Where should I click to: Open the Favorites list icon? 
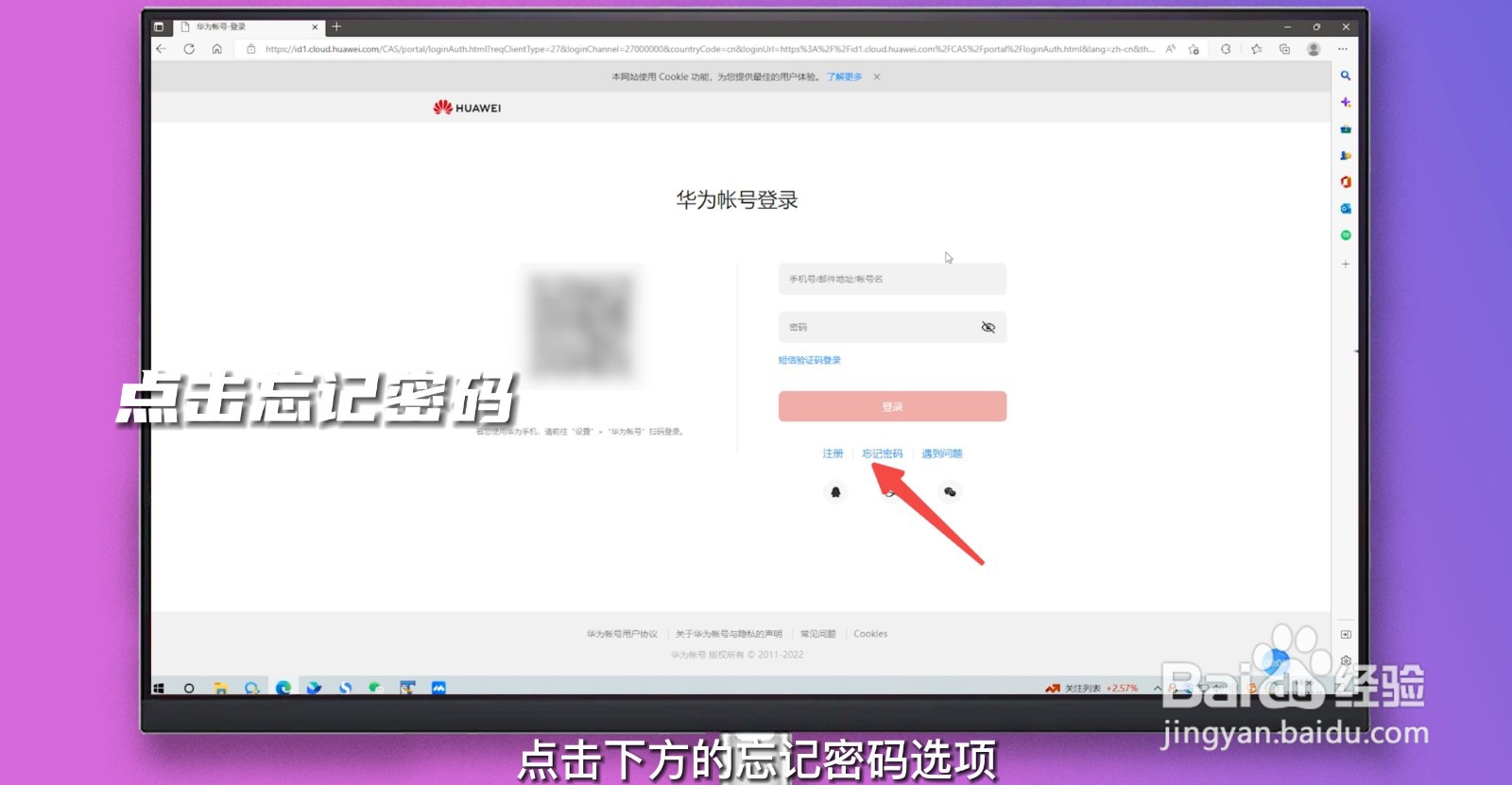click(x=1256, y=49)
